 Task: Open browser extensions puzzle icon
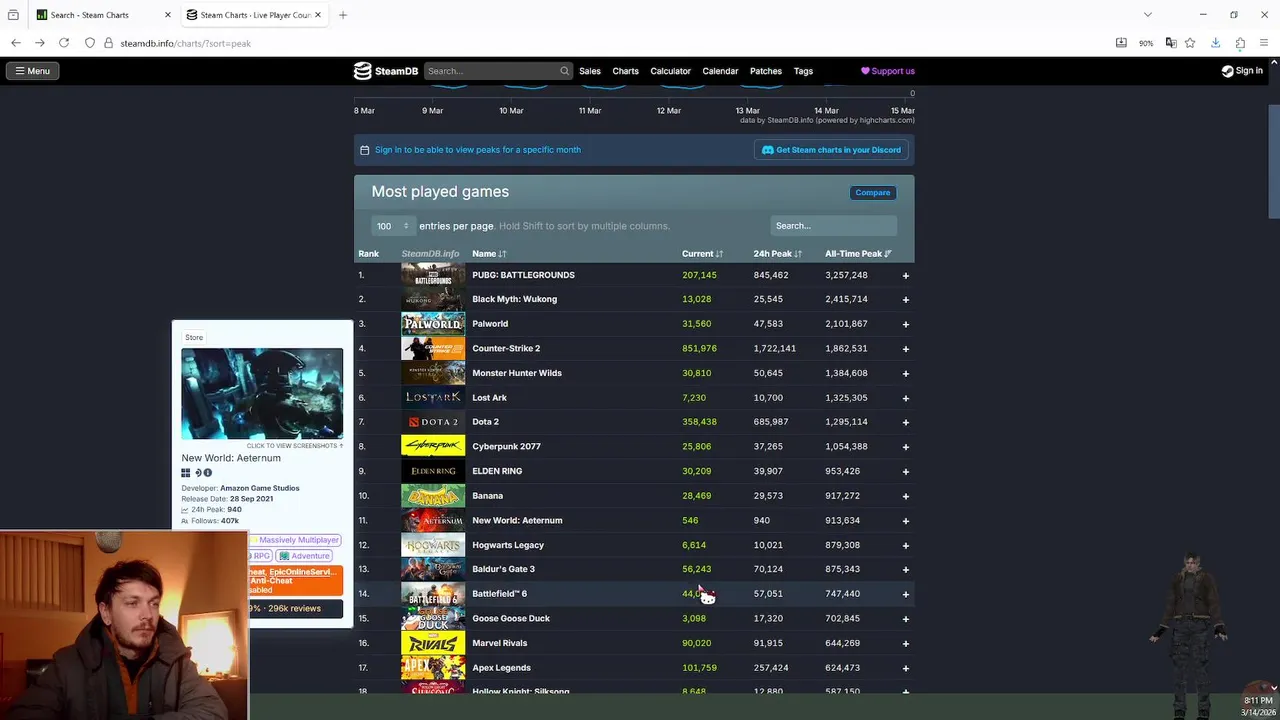[x=1240, y=43]
